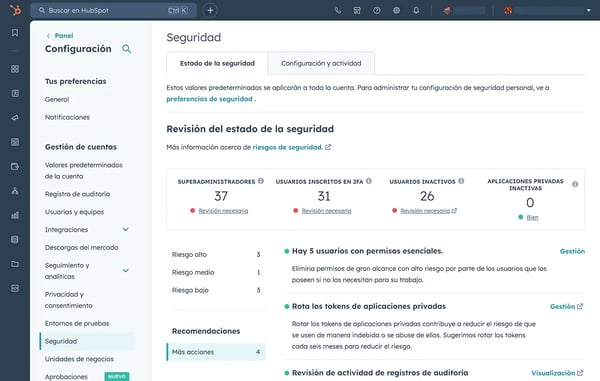Click info icon next to Superadministradores

(x=261, y=181)
